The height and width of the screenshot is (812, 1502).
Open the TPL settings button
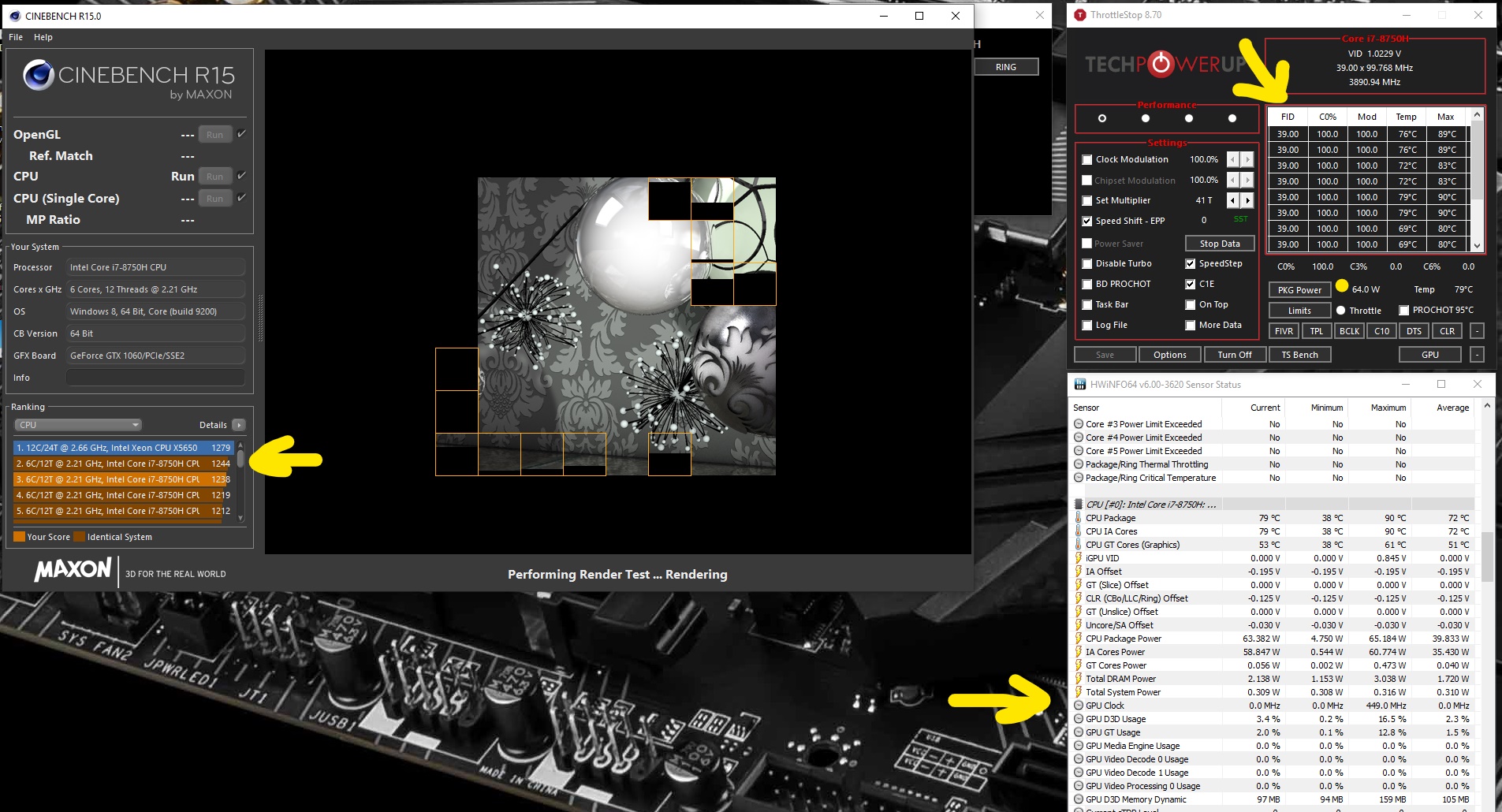(x=1316, y=331)
